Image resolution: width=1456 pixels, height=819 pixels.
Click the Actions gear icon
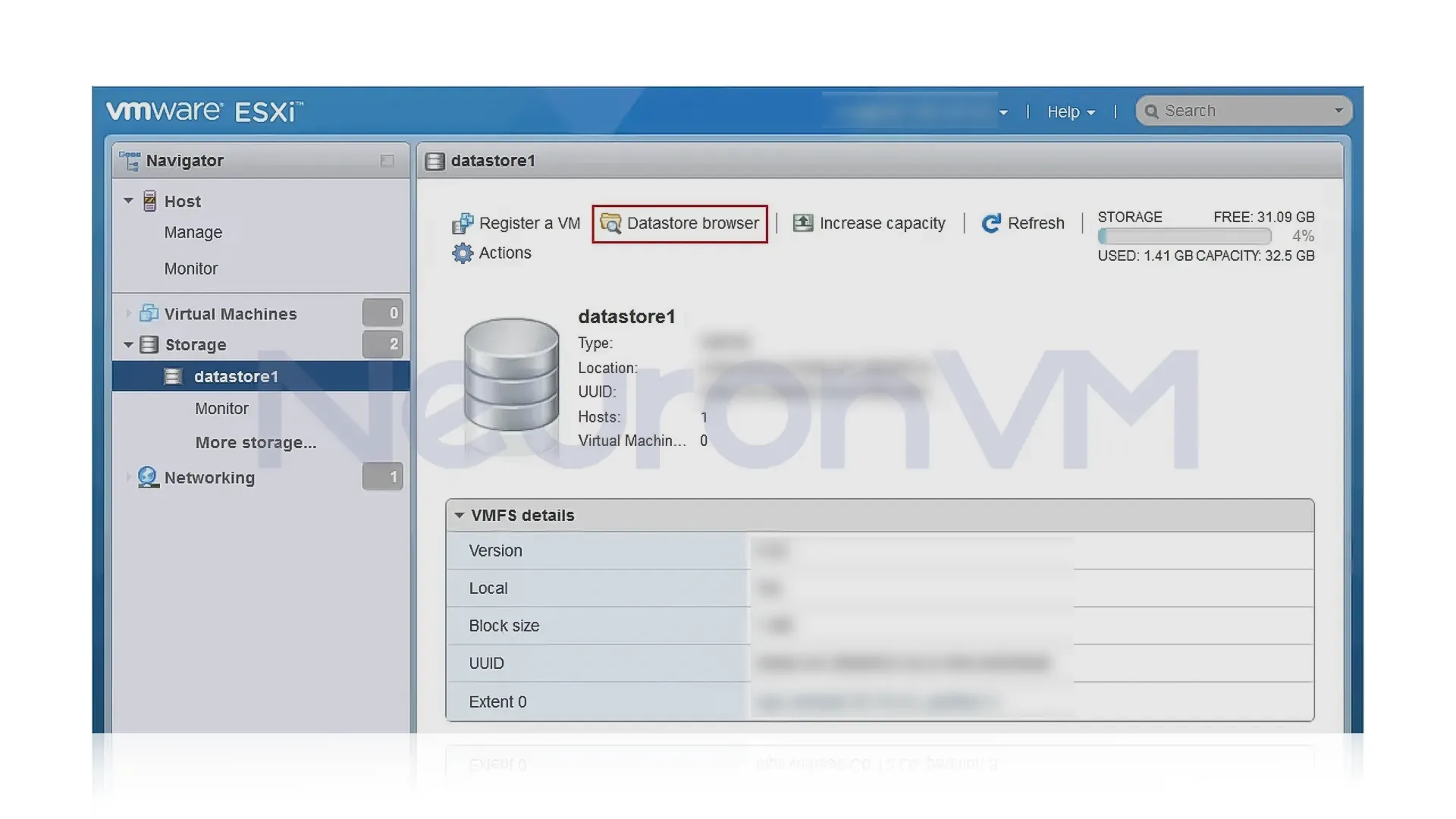pos(463,253)
